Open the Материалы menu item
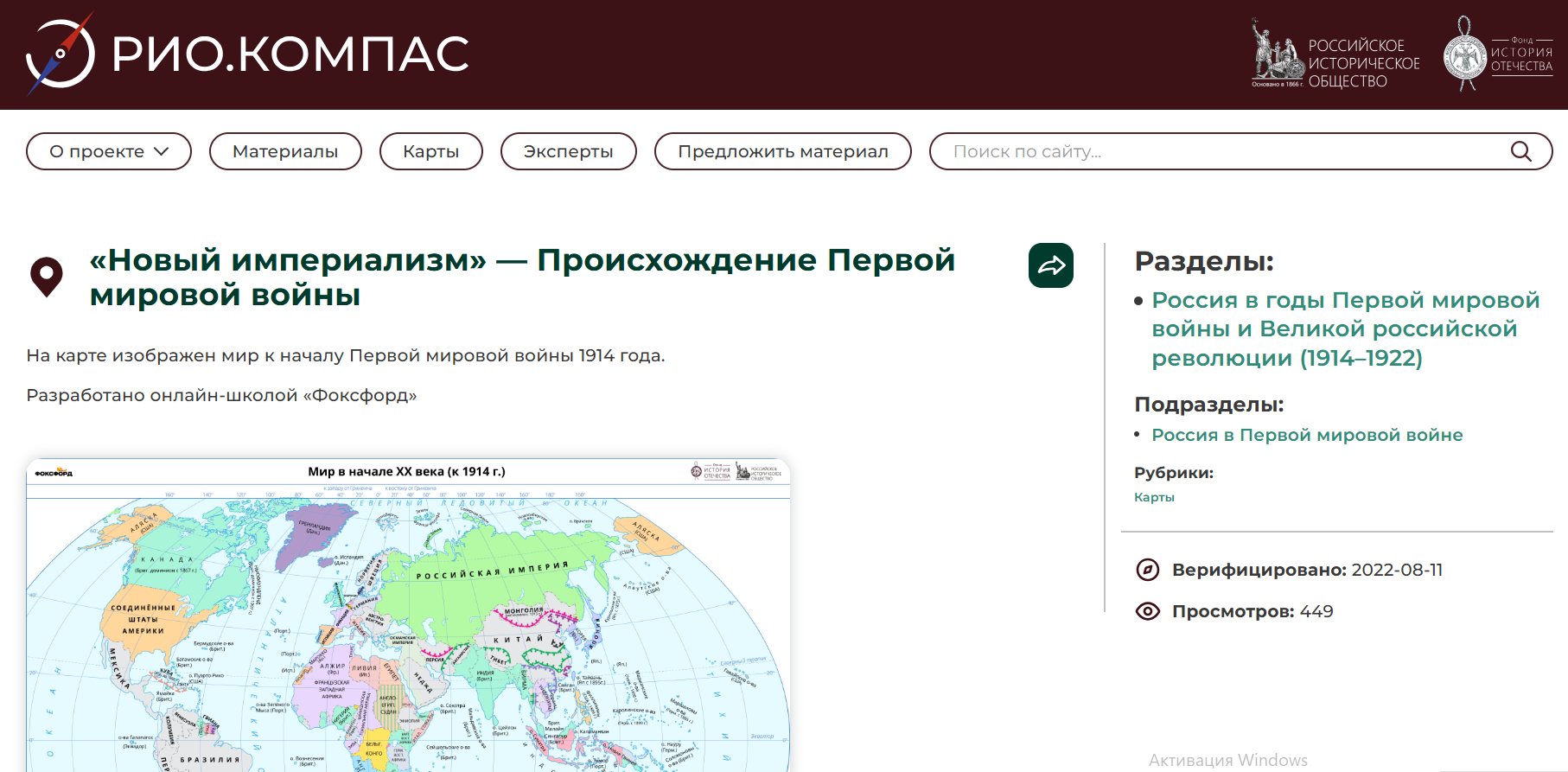 [x=285, y=151]
